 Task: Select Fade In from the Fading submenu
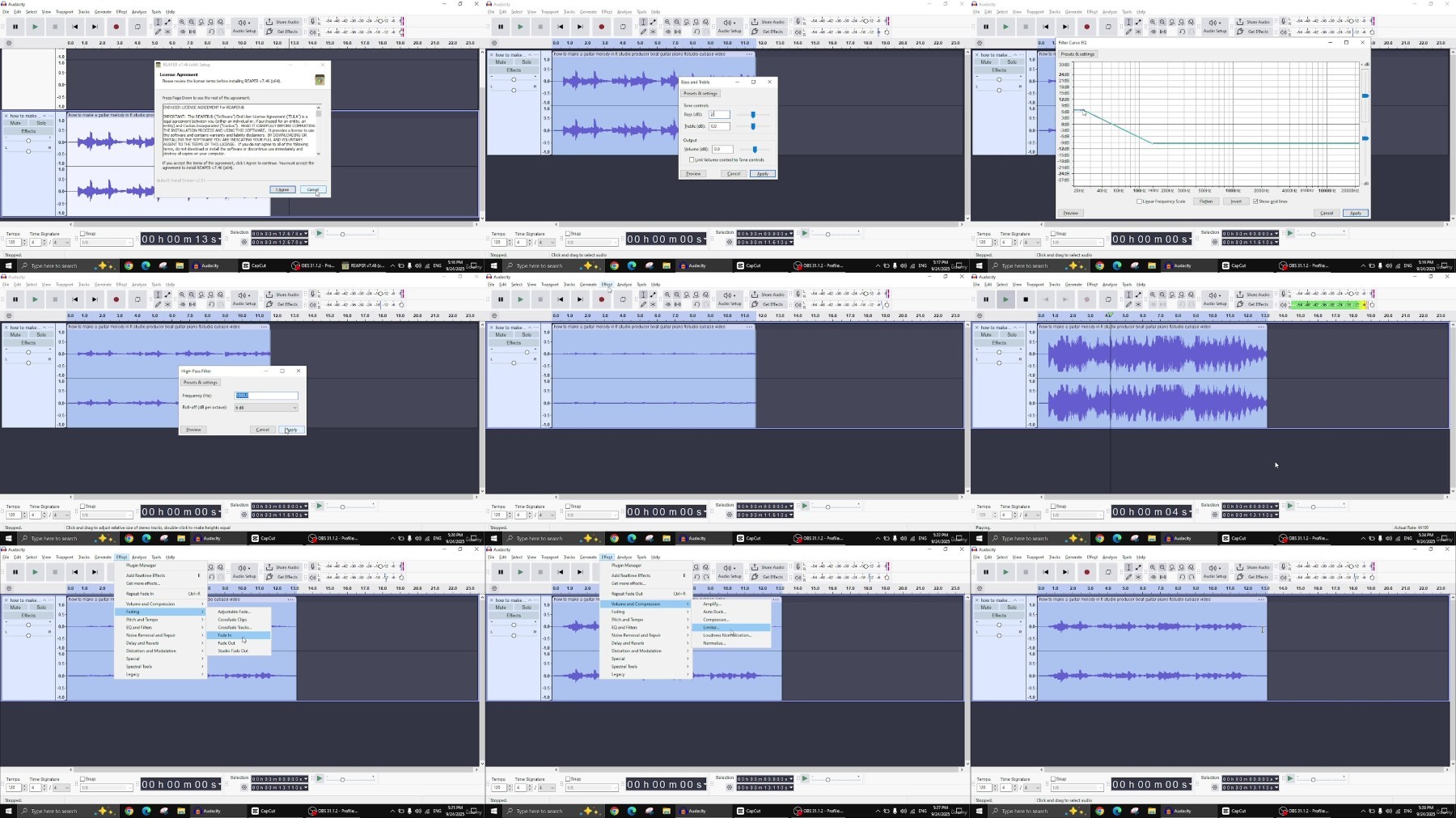[239, 635]
